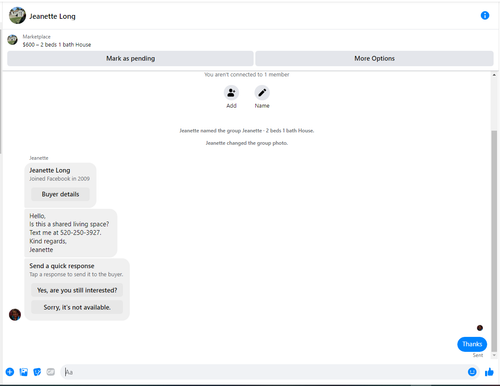Send a thumbs-up like
500x386 pixels.
point(489,372)
